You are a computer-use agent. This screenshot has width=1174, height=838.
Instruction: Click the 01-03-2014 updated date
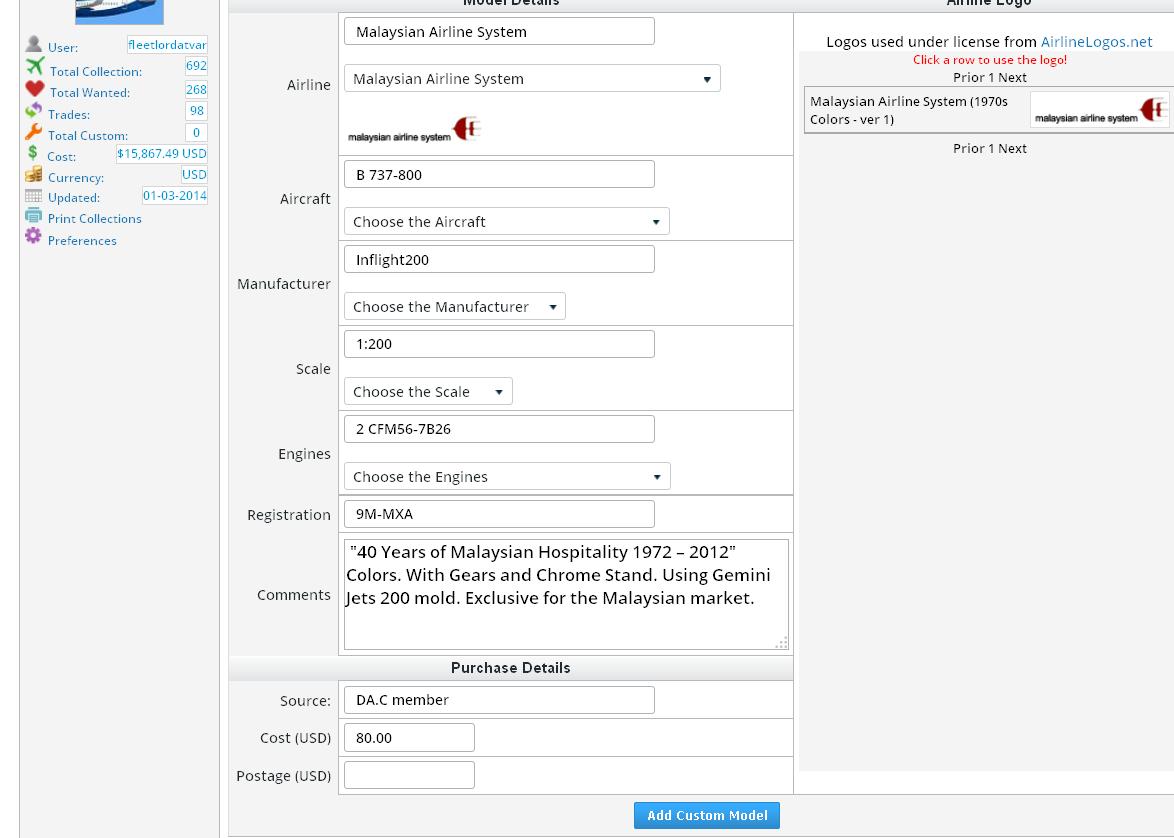coord(174,195)
